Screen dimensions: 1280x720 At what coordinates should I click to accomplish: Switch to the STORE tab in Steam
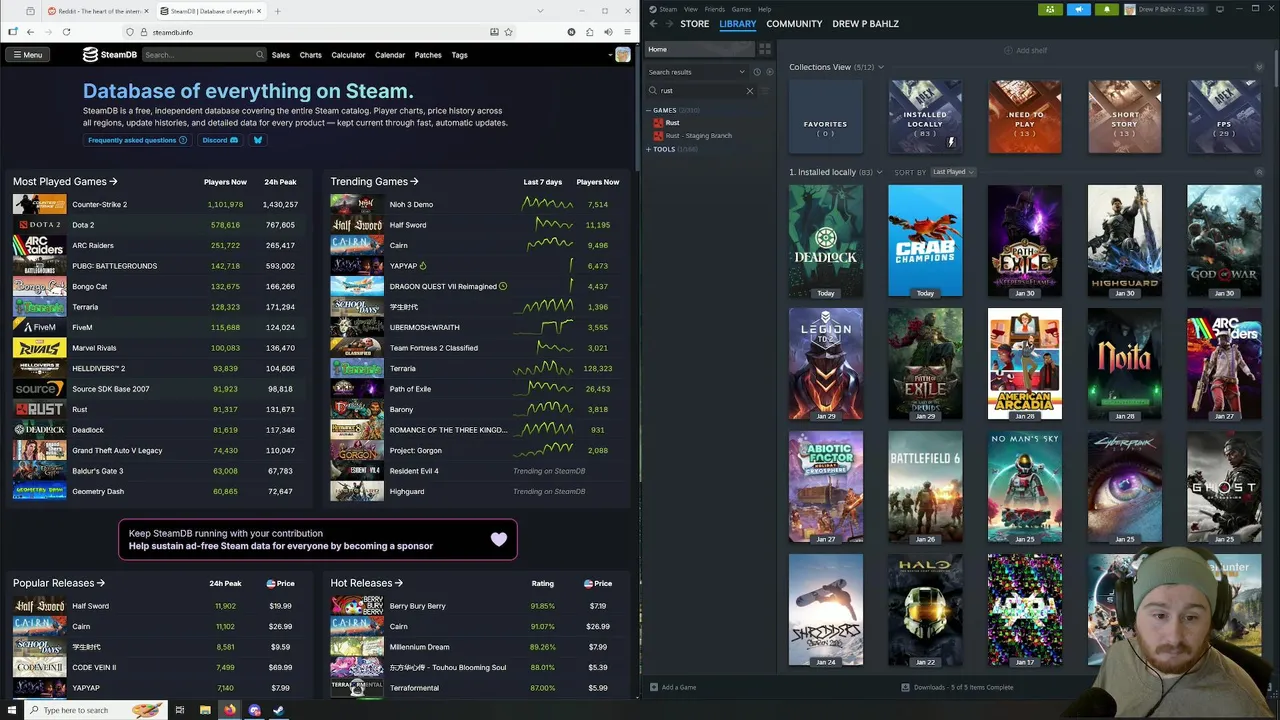695,24
